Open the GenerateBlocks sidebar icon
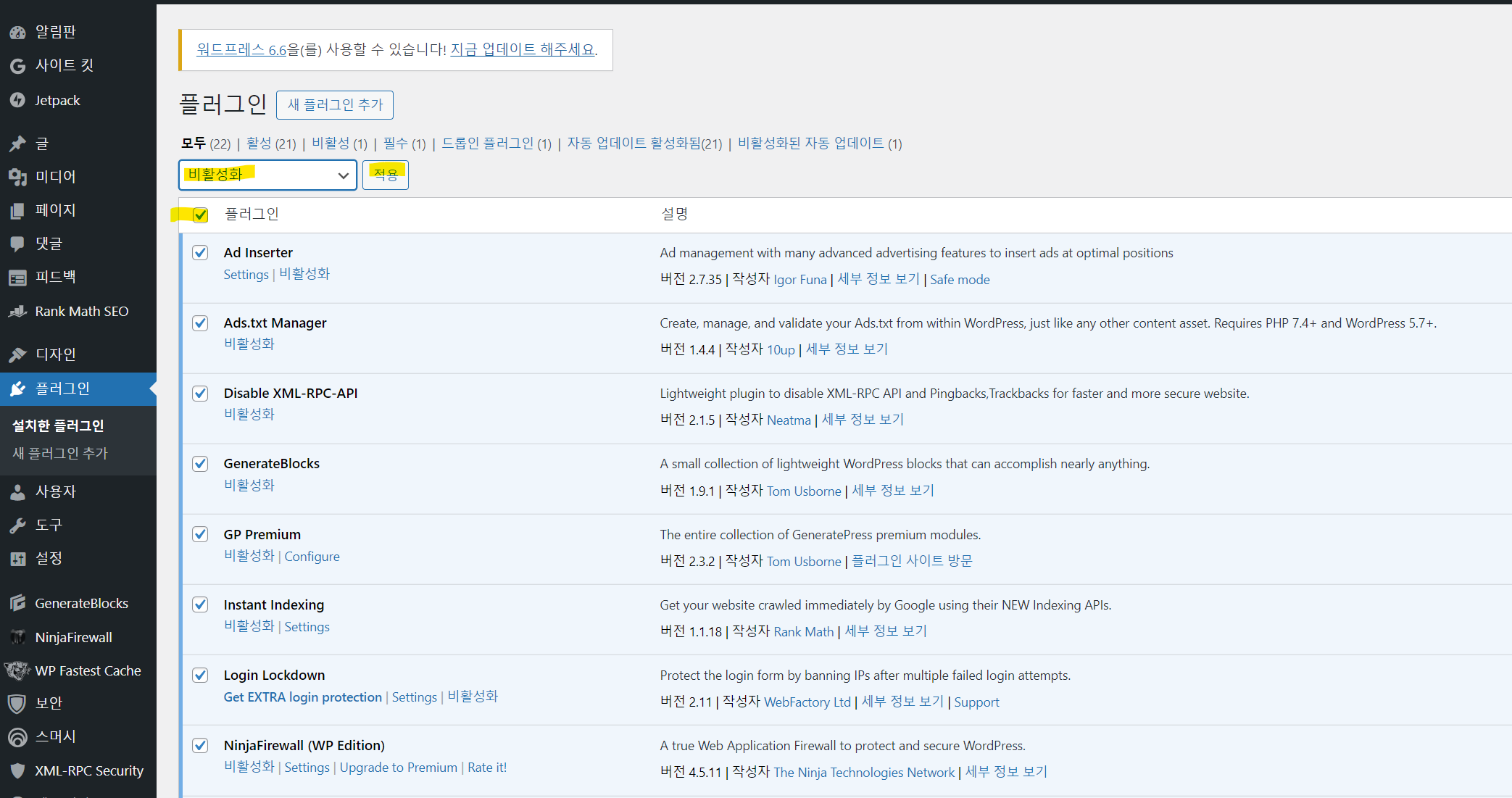This screenshot has width=1512, height=798. (17, 603)
